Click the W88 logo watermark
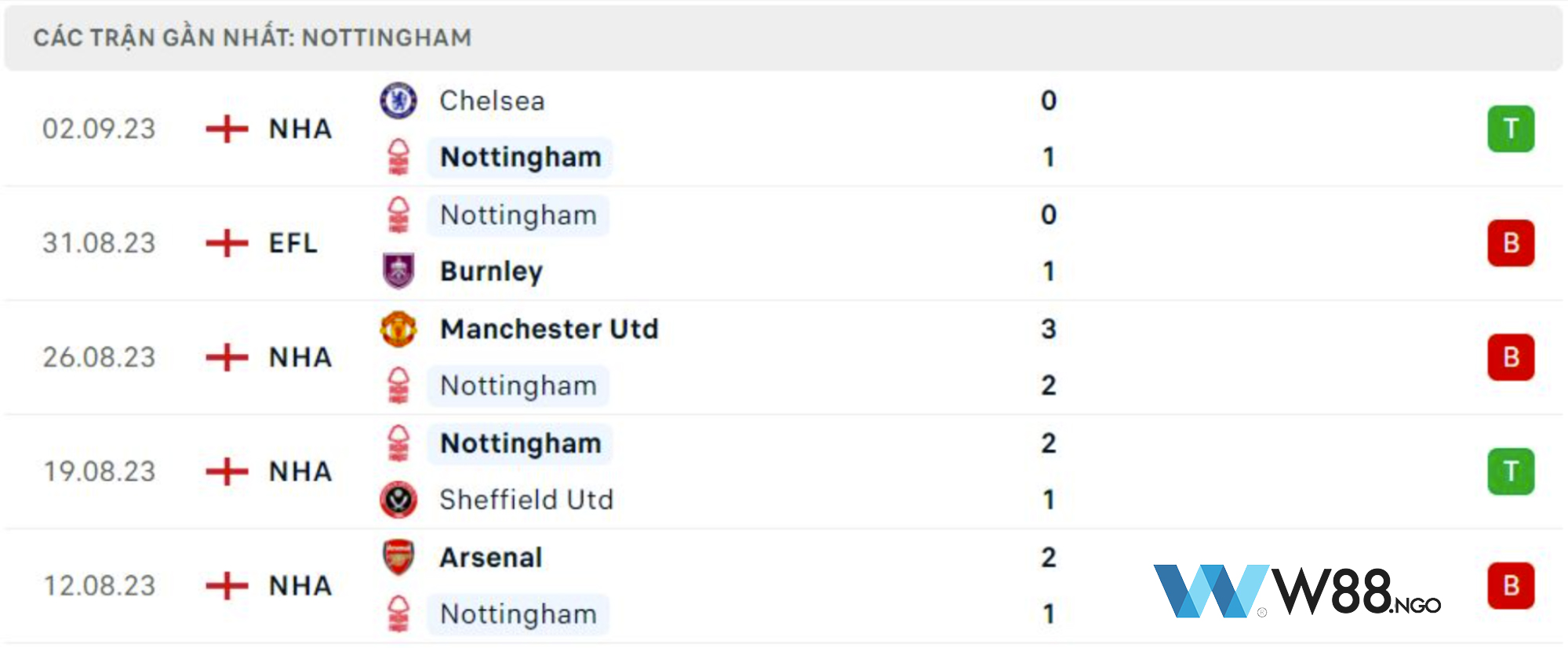This screenshot has width=1568, height=648. (1297, 591)
